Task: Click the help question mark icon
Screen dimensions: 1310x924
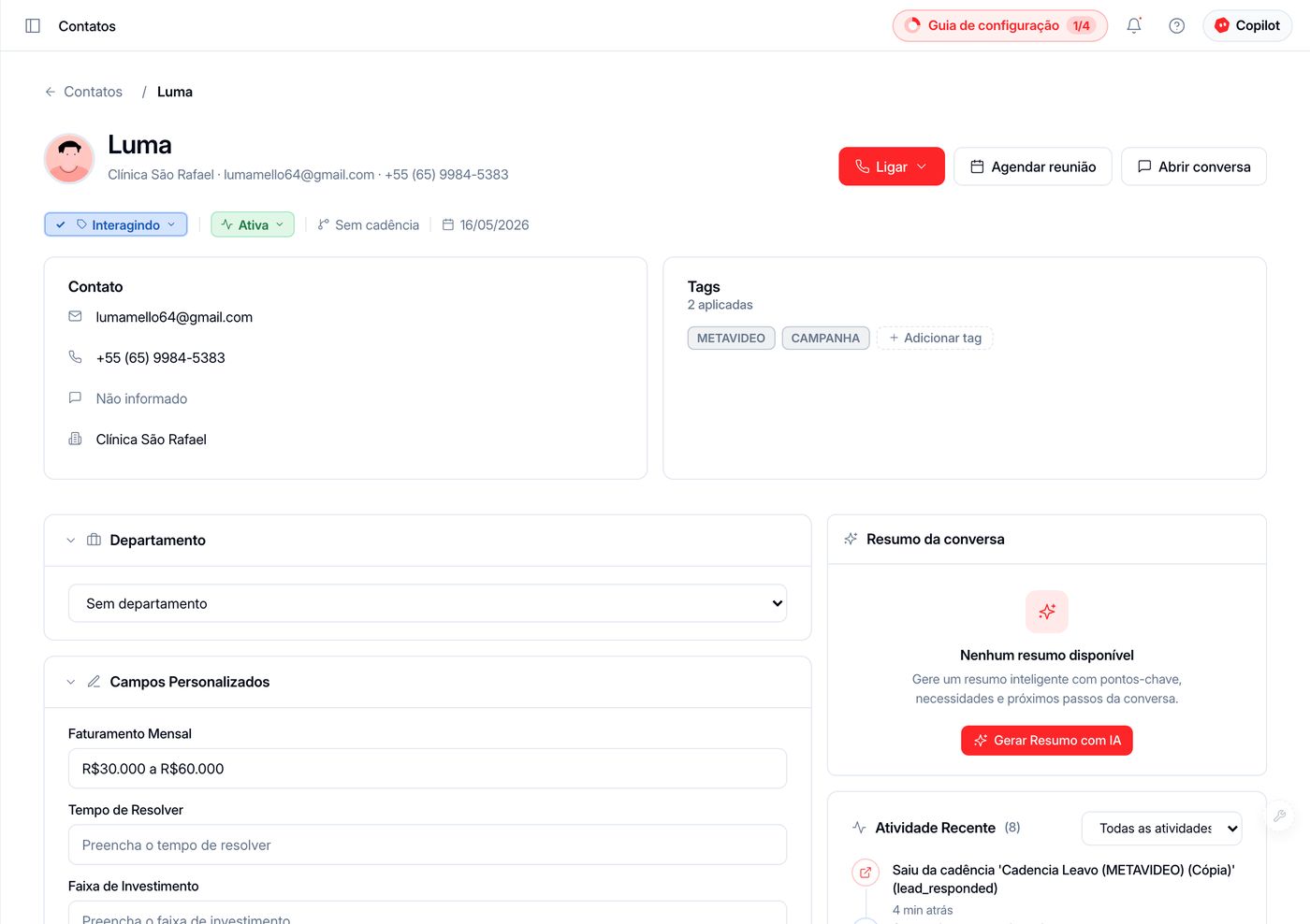Action: coord(1177,26)
